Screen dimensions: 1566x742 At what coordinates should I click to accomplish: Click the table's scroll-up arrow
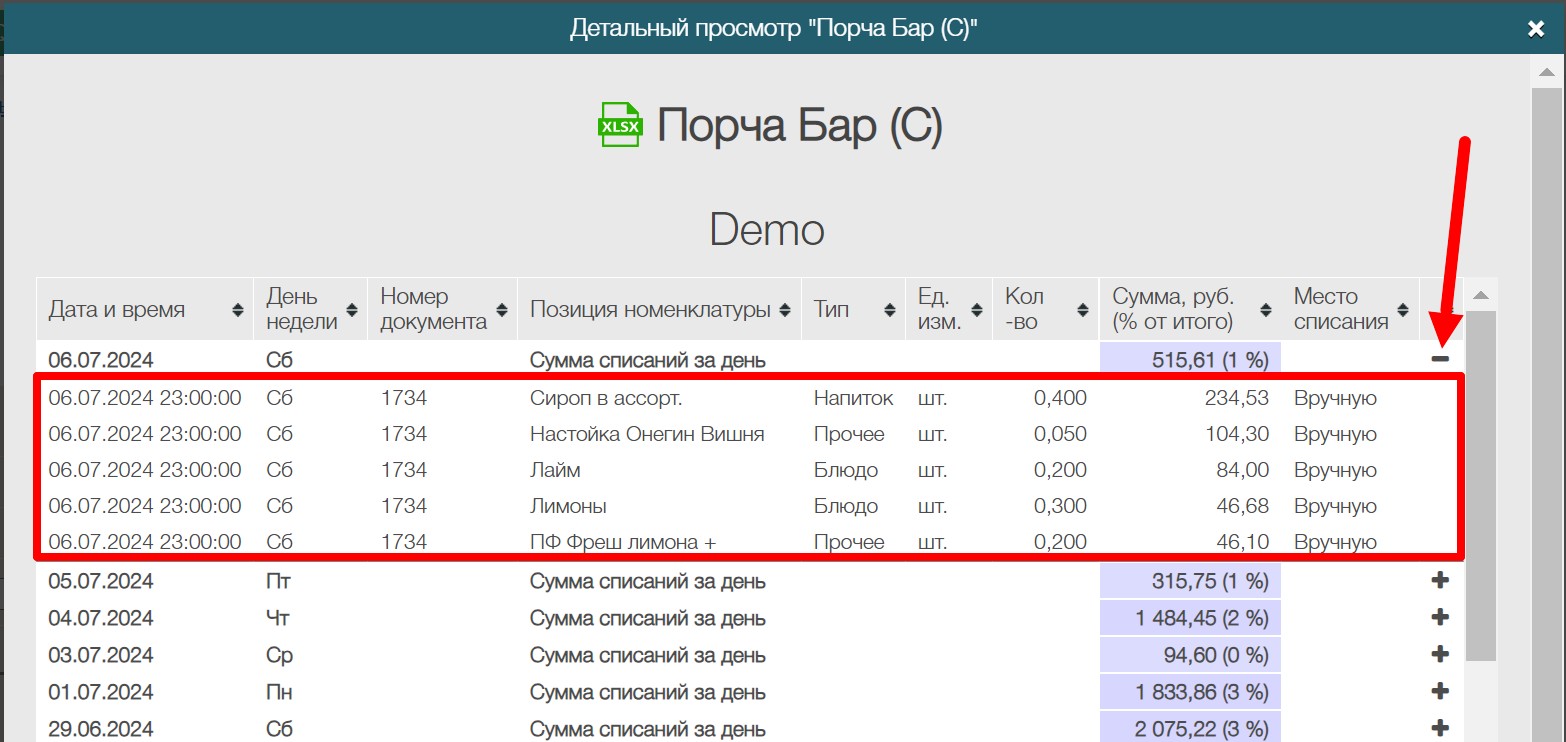1481,295
